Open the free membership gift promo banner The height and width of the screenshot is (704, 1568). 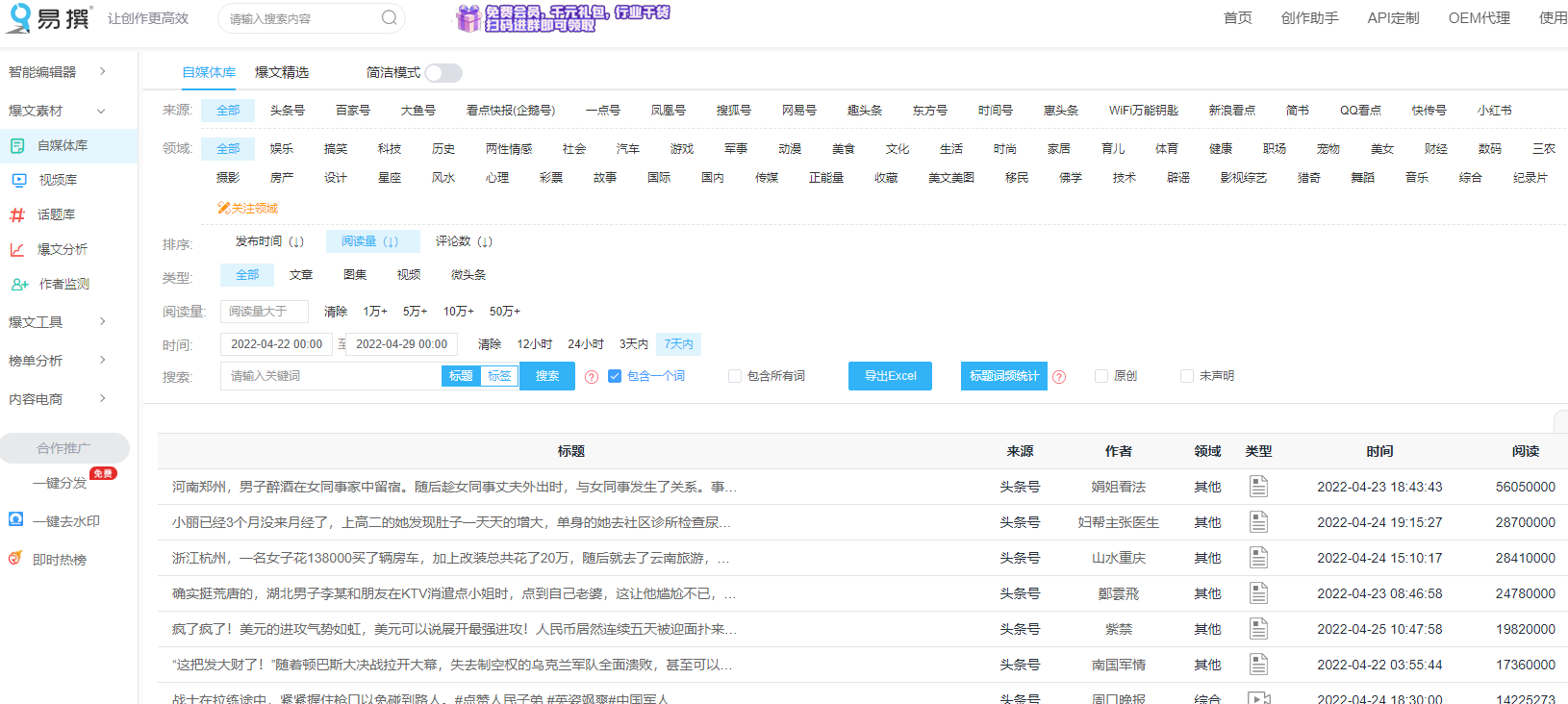(x=563, y=18)
